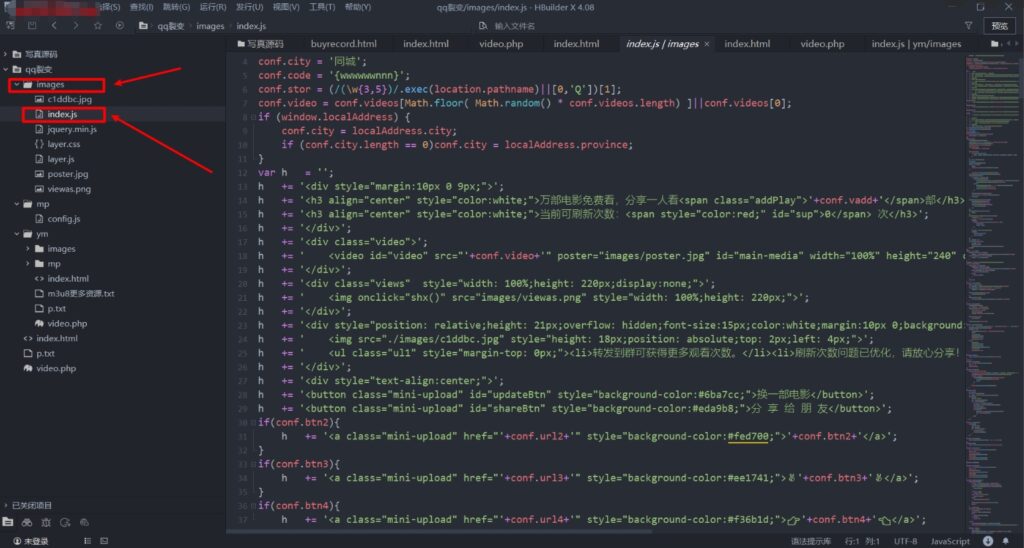
Task: Switch to the video.php tab next to buyrecord.html
Action: pyautogui.click(x=501, y=44)
